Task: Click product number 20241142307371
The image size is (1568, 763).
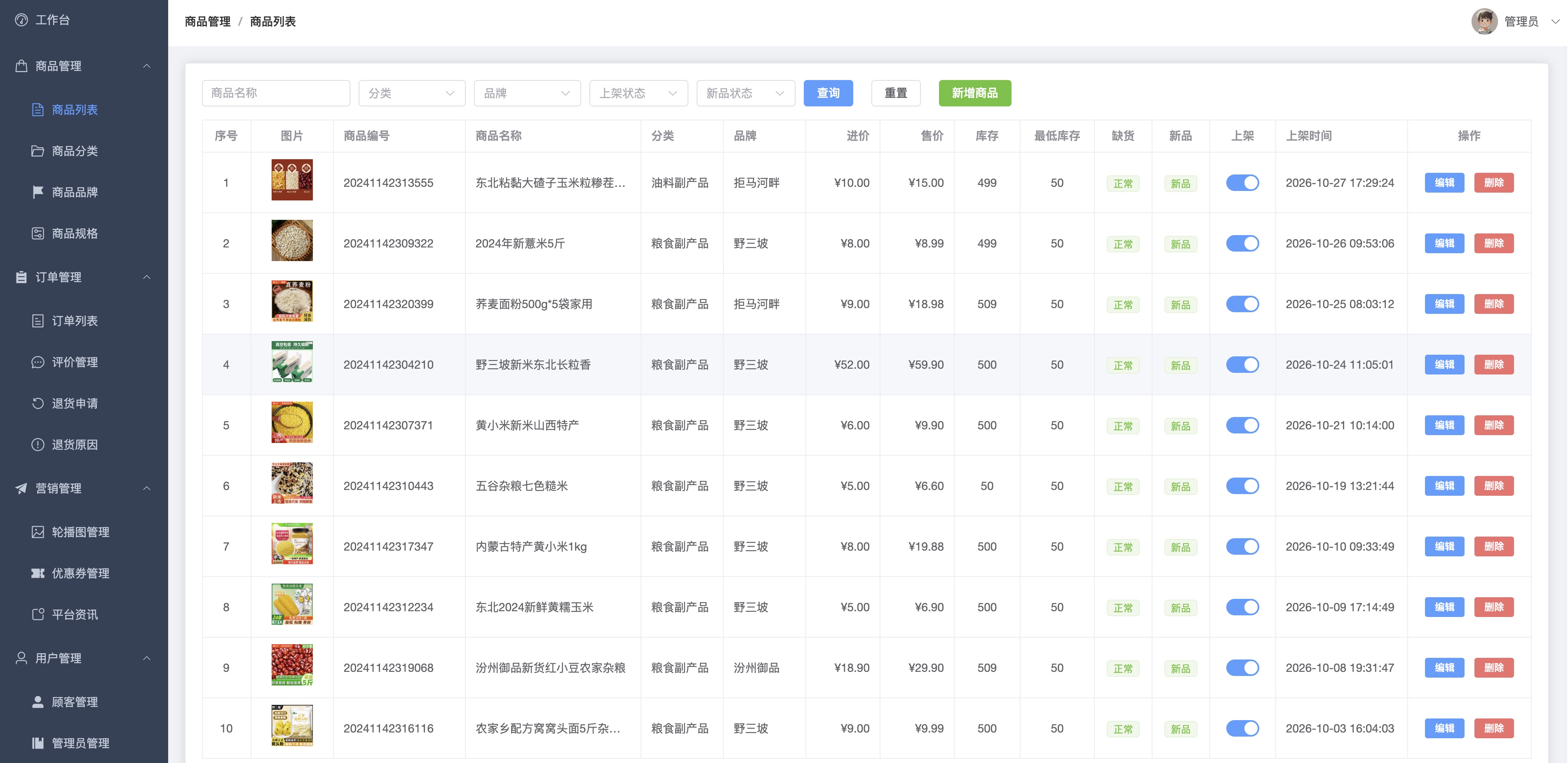Action: (x=388, y=425)
